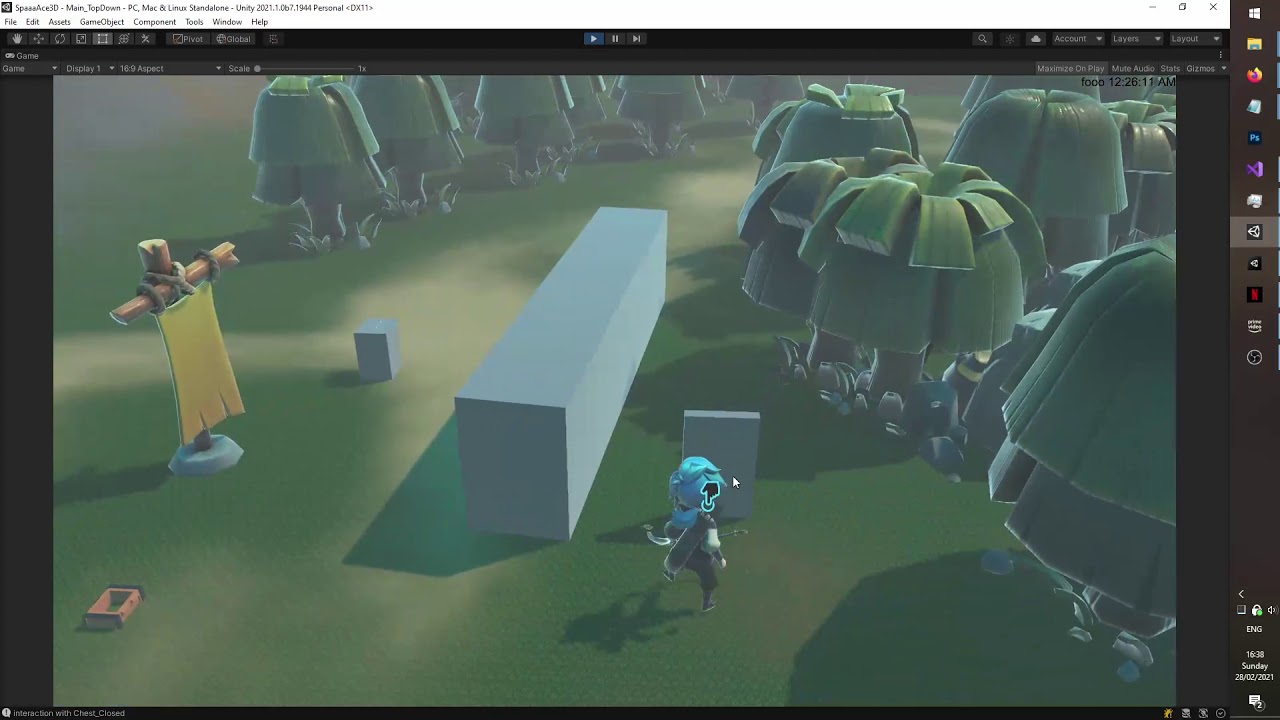The image size is (1280, 720).
Task: Toggle the Stats overlay
Action: [1170, 69]
